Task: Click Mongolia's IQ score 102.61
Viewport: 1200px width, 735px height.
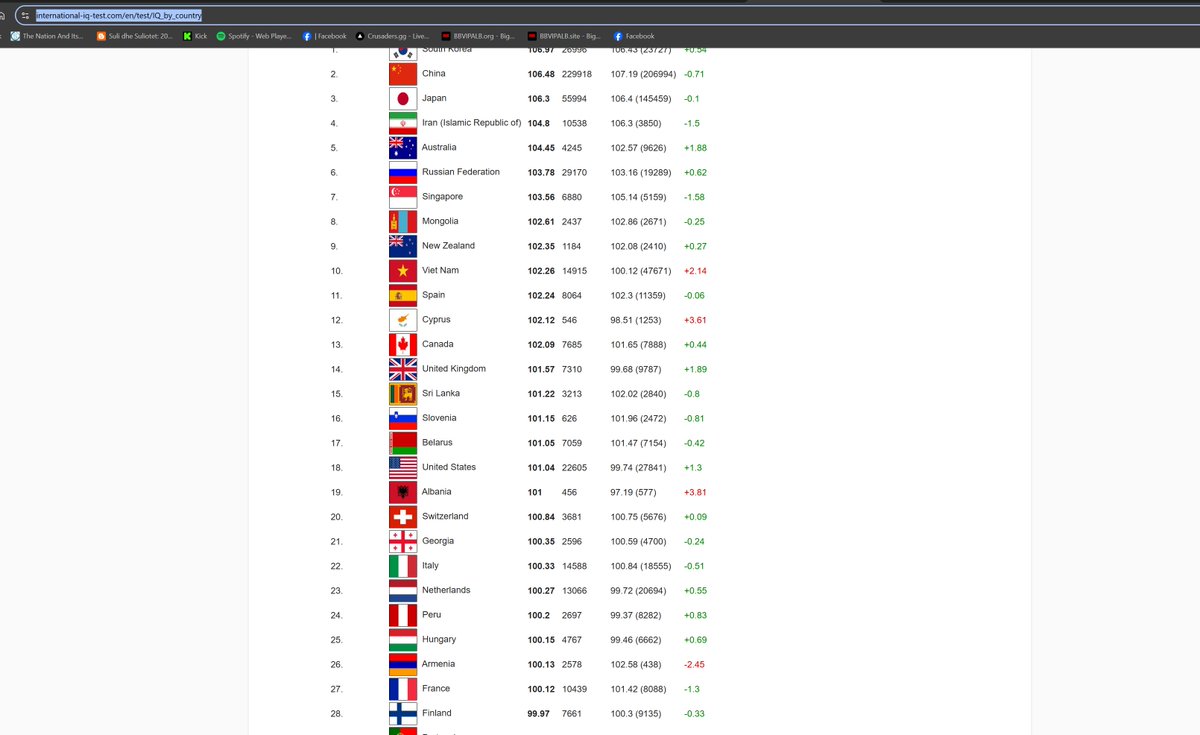Action: tap(542, 221)
